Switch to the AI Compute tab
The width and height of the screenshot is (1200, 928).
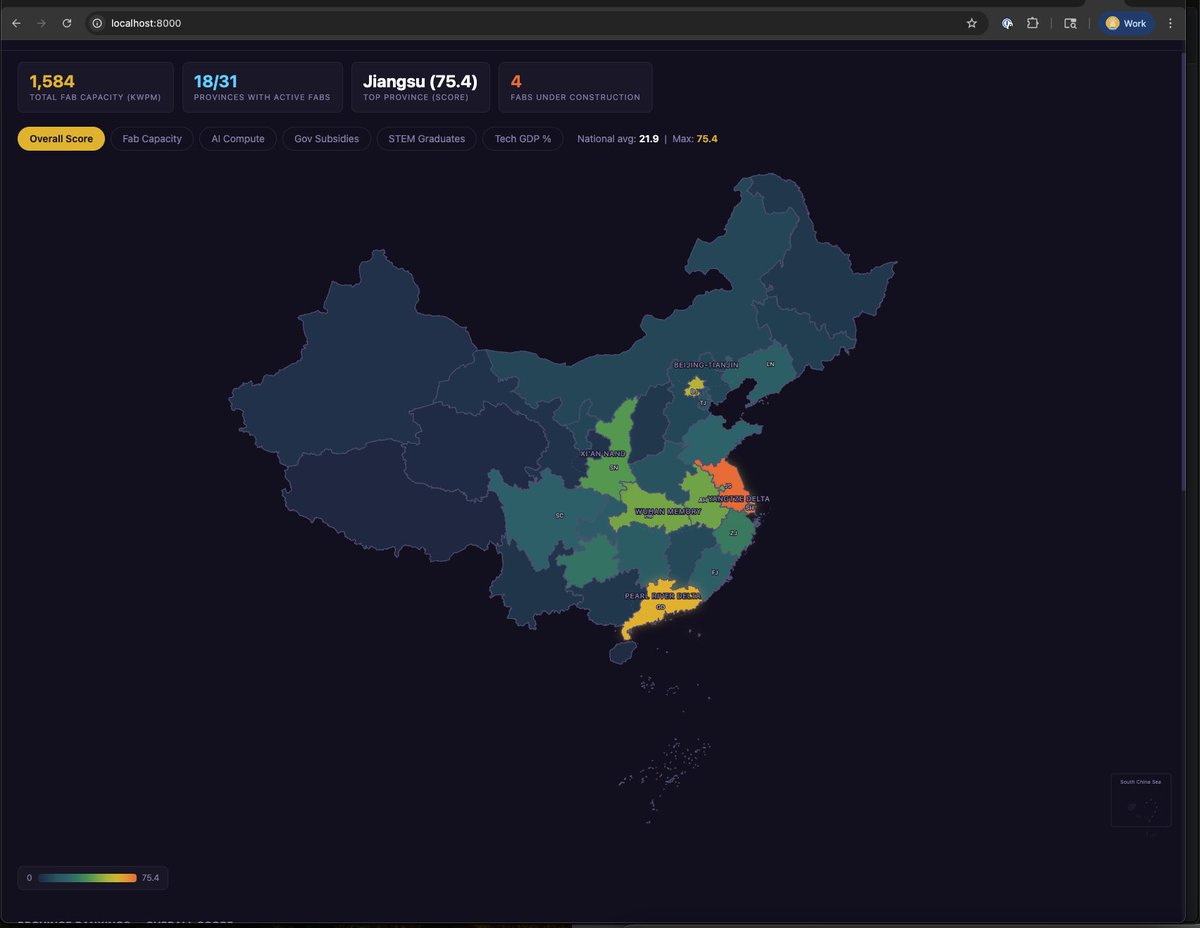pyautogui.click(x=238, y=139)
